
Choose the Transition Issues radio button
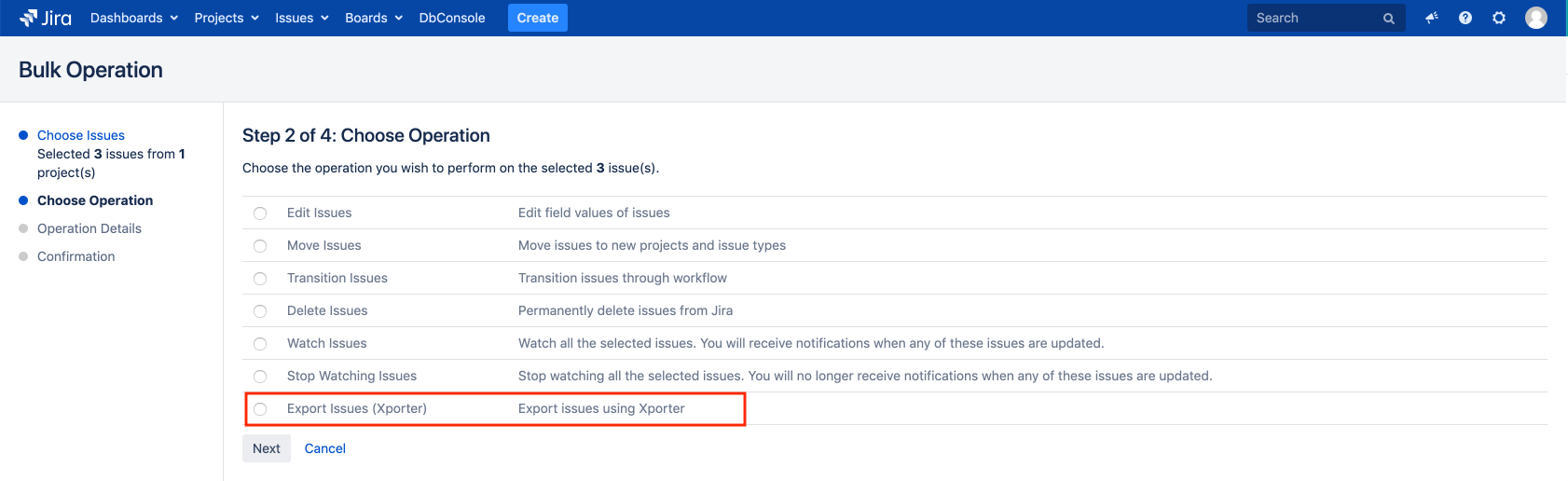tap(260, 279)
